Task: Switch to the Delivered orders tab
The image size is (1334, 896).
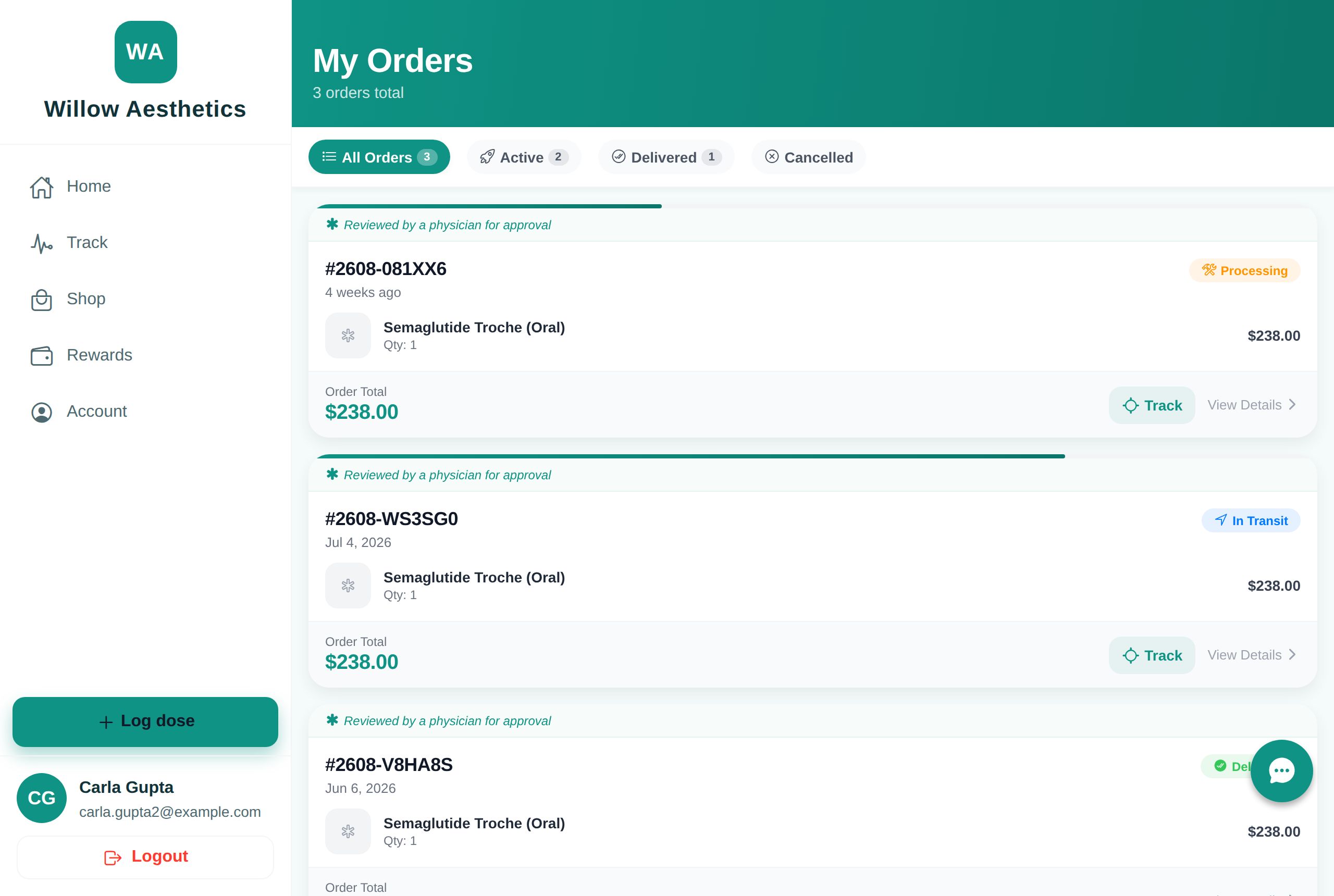Action: point(666,157)
